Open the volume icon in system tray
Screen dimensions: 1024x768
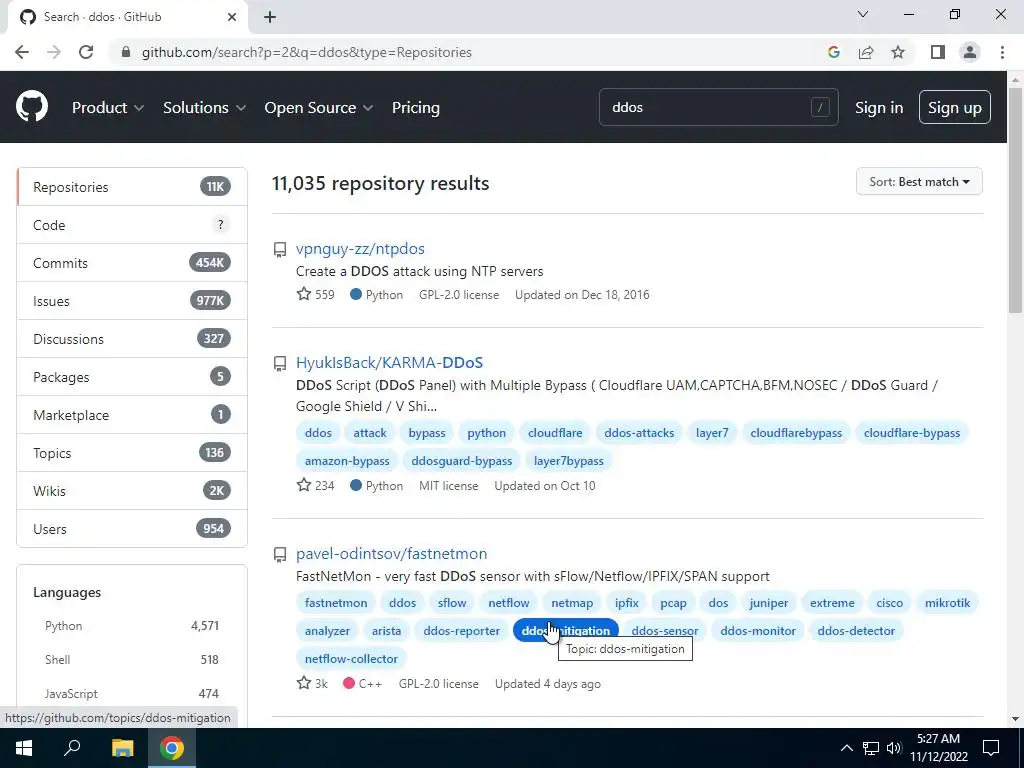pyautogui.click(x=894, y=748)
